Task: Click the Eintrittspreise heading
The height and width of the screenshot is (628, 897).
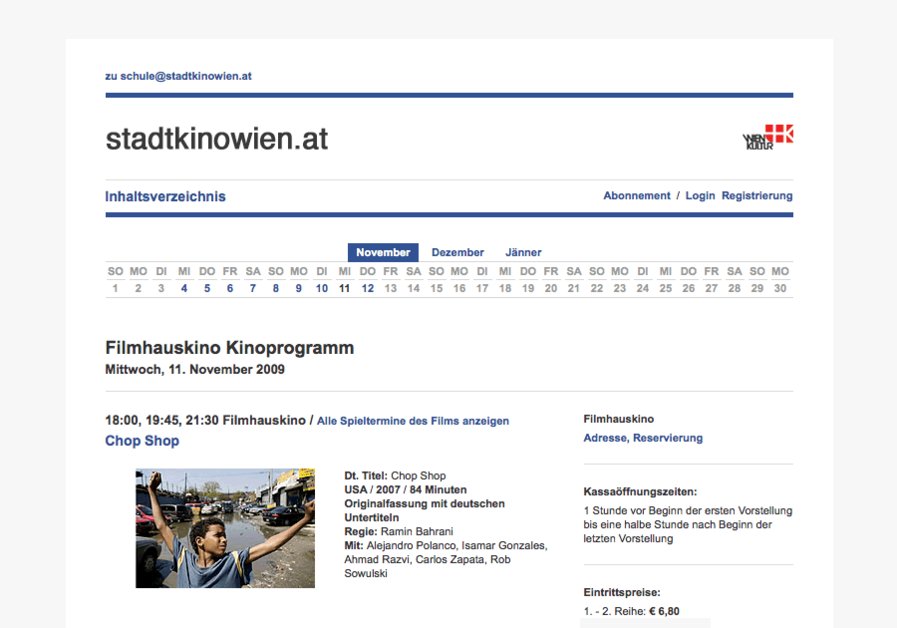Action: coord(622,593)
